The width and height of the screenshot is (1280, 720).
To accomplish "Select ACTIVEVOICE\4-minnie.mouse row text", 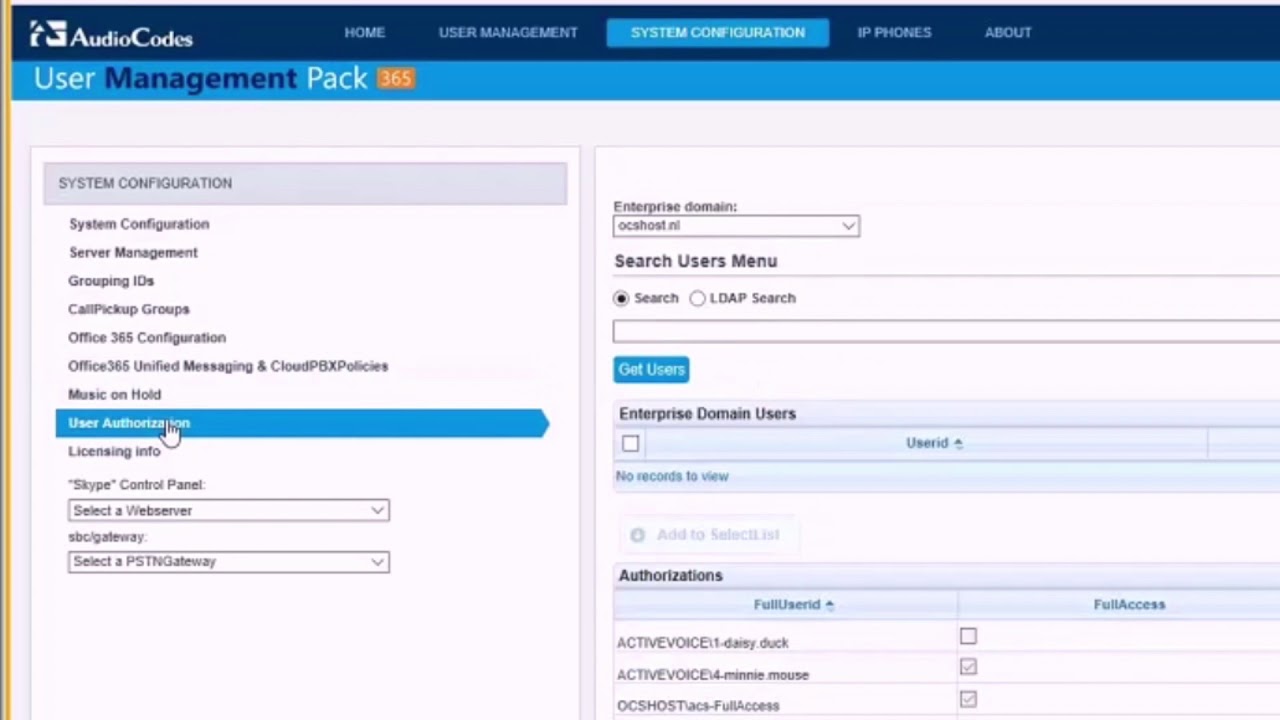I will (713, 675).
